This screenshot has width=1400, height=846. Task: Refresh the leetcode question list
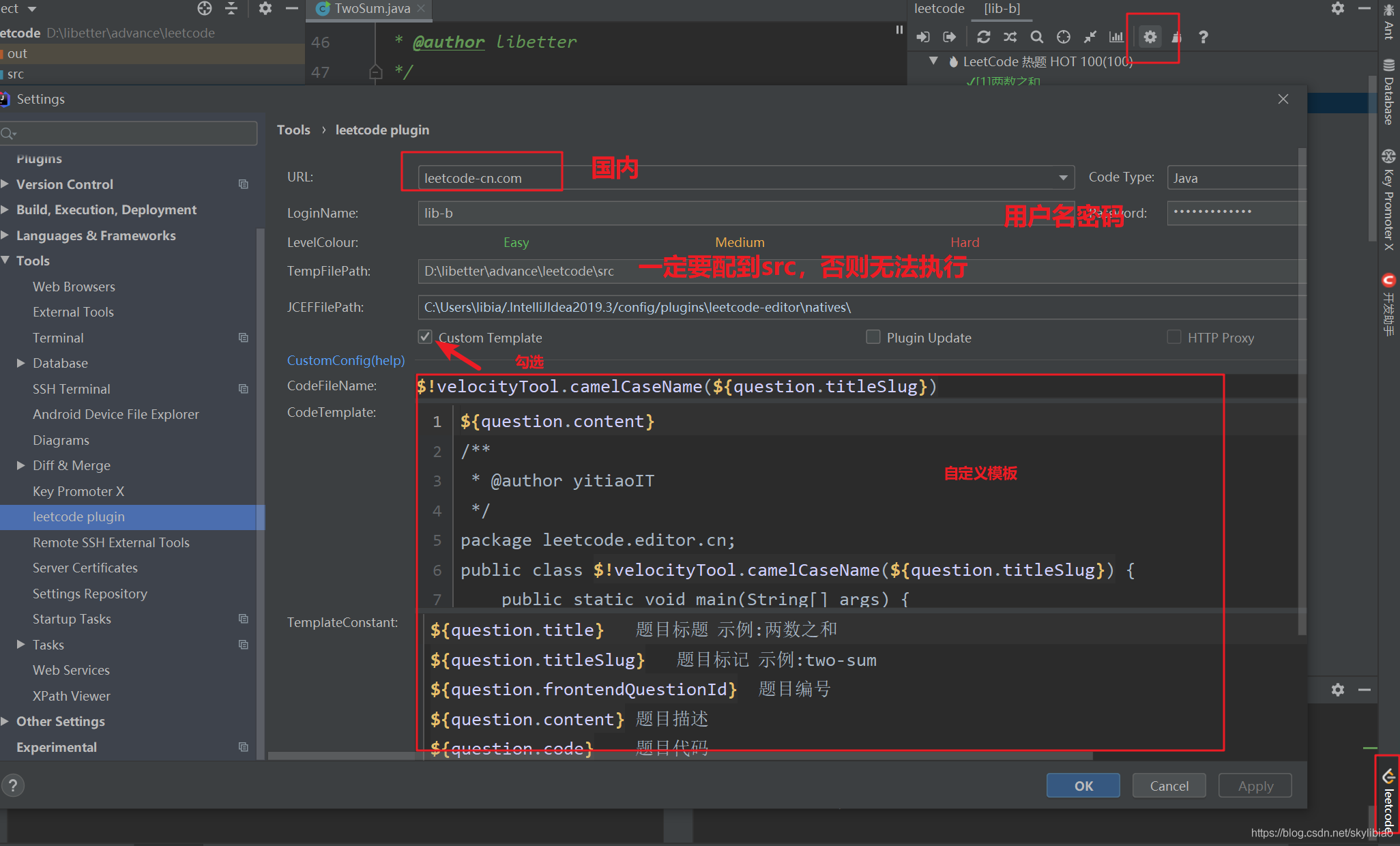tap(983, 37)
